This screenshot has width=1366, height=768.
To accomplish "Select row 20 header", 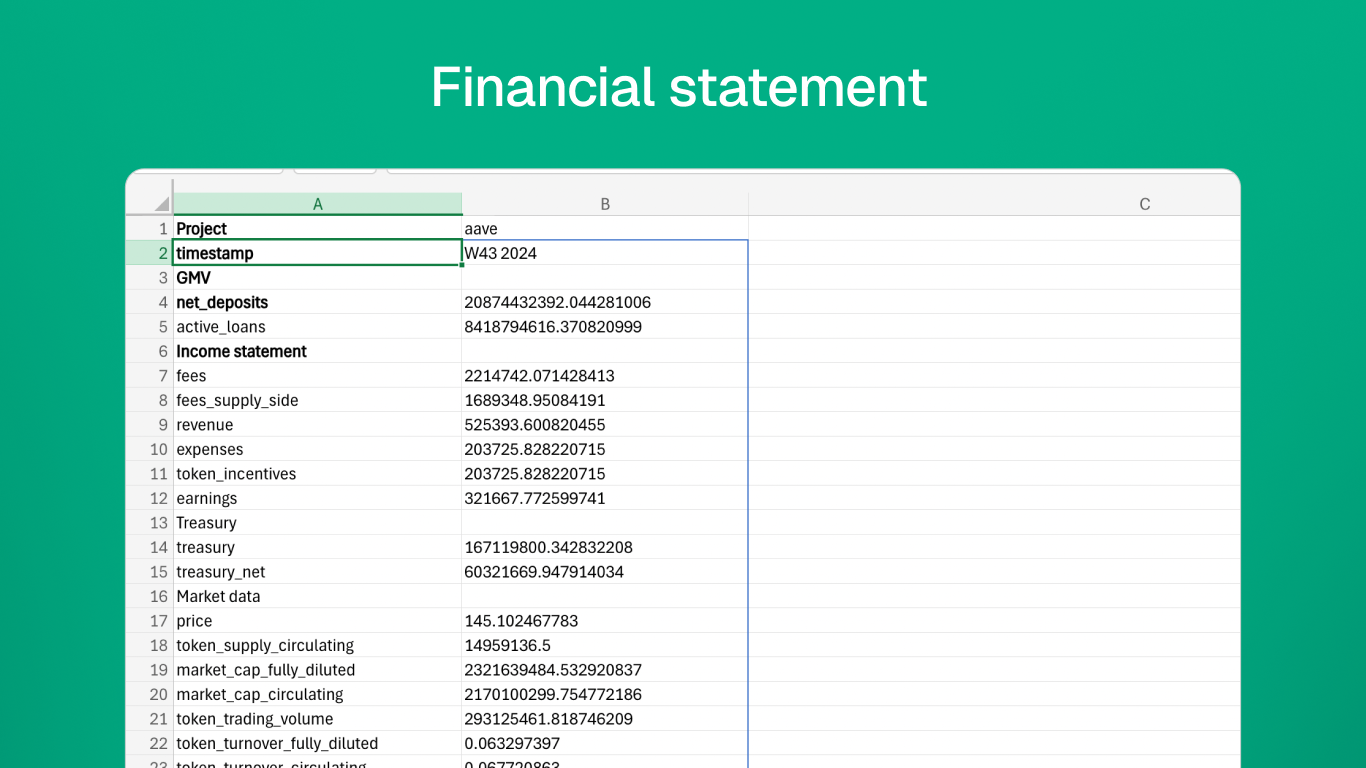I will tap(149, 694).
